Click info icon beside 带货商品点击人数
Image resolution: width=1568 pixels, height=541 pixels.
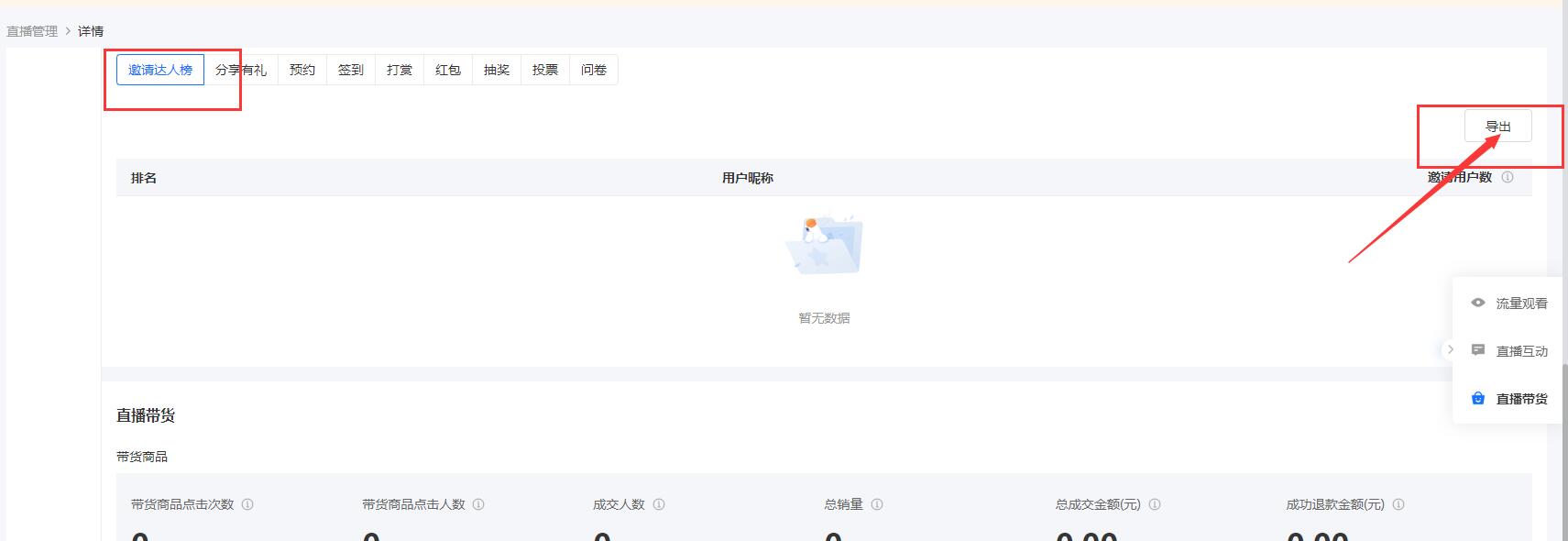(x=478, y=504)
